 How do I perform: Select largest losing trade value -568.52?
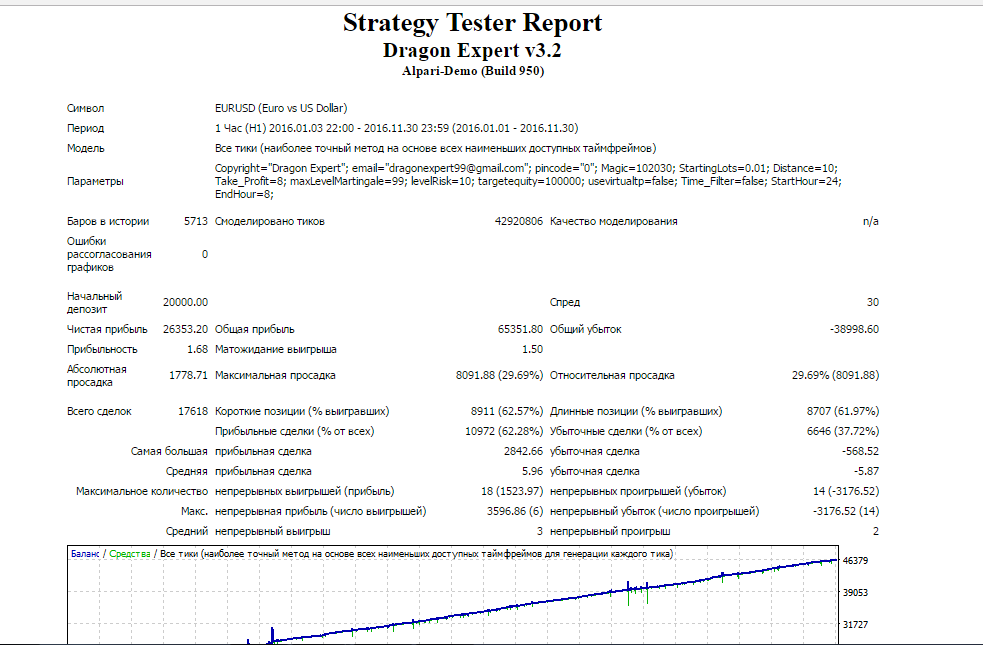click(x=860, y=451)
